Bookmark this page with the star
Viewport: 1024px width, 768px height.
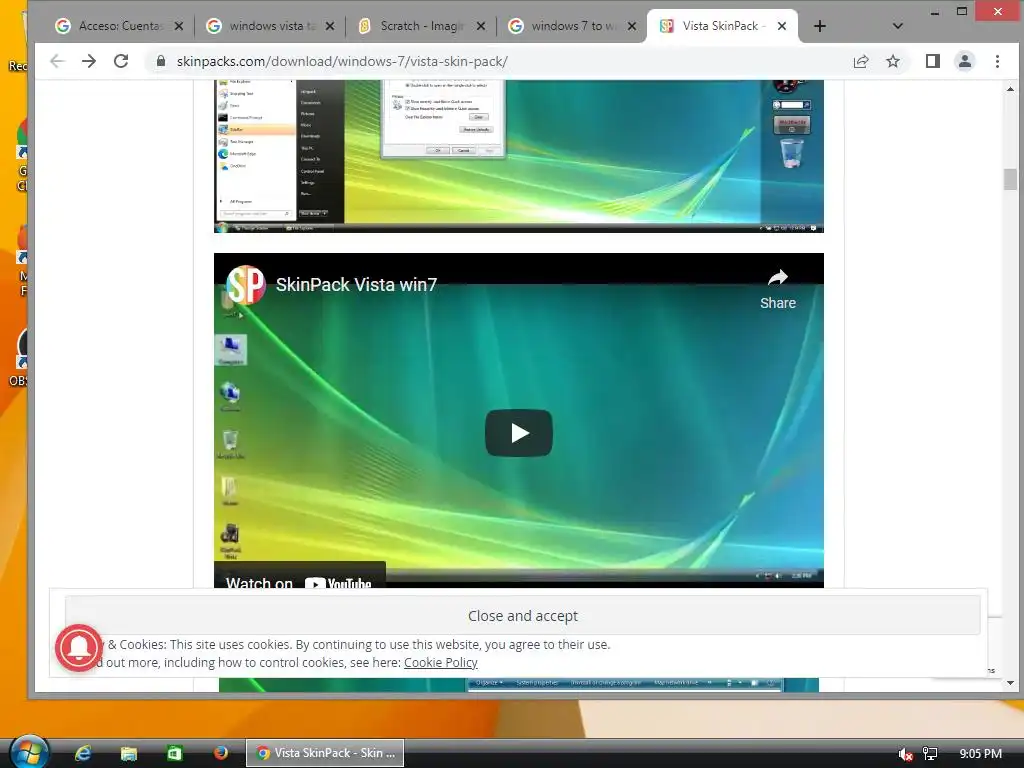893,61
